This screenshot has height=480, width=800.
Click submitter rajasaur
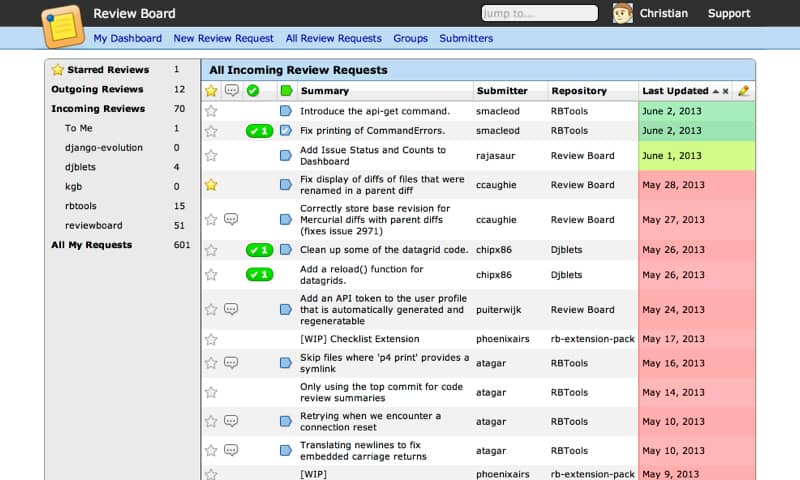[495, 156]
